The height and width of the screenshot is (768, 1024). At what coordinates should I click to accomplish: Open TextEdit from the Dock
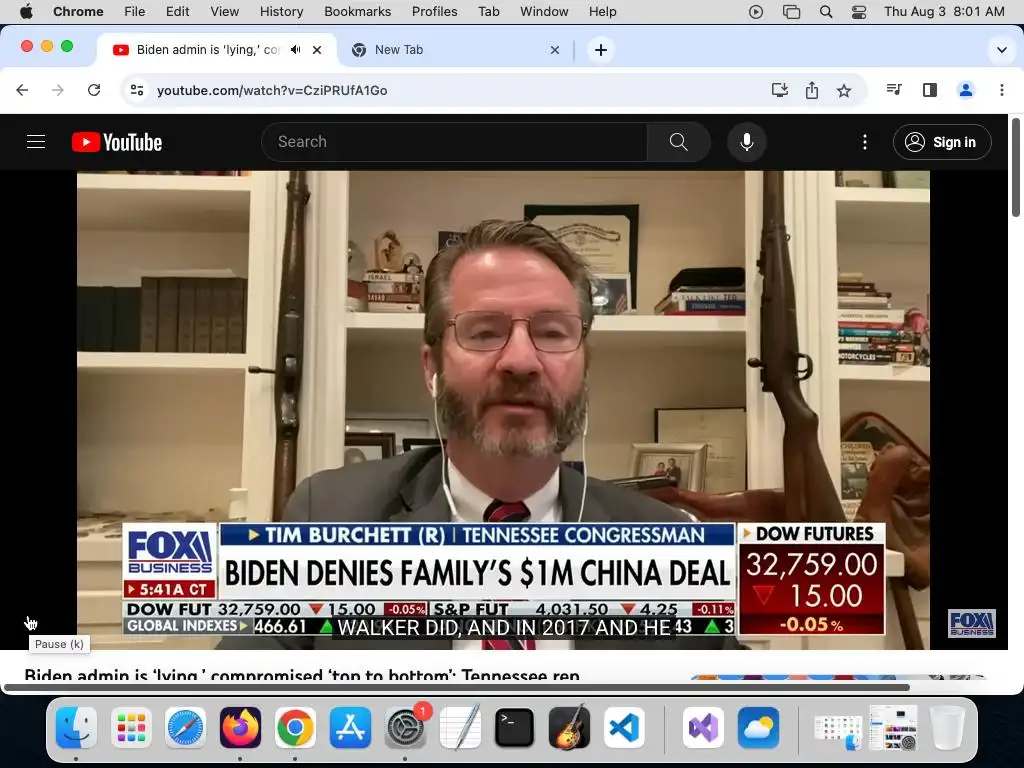click(460, 727)
